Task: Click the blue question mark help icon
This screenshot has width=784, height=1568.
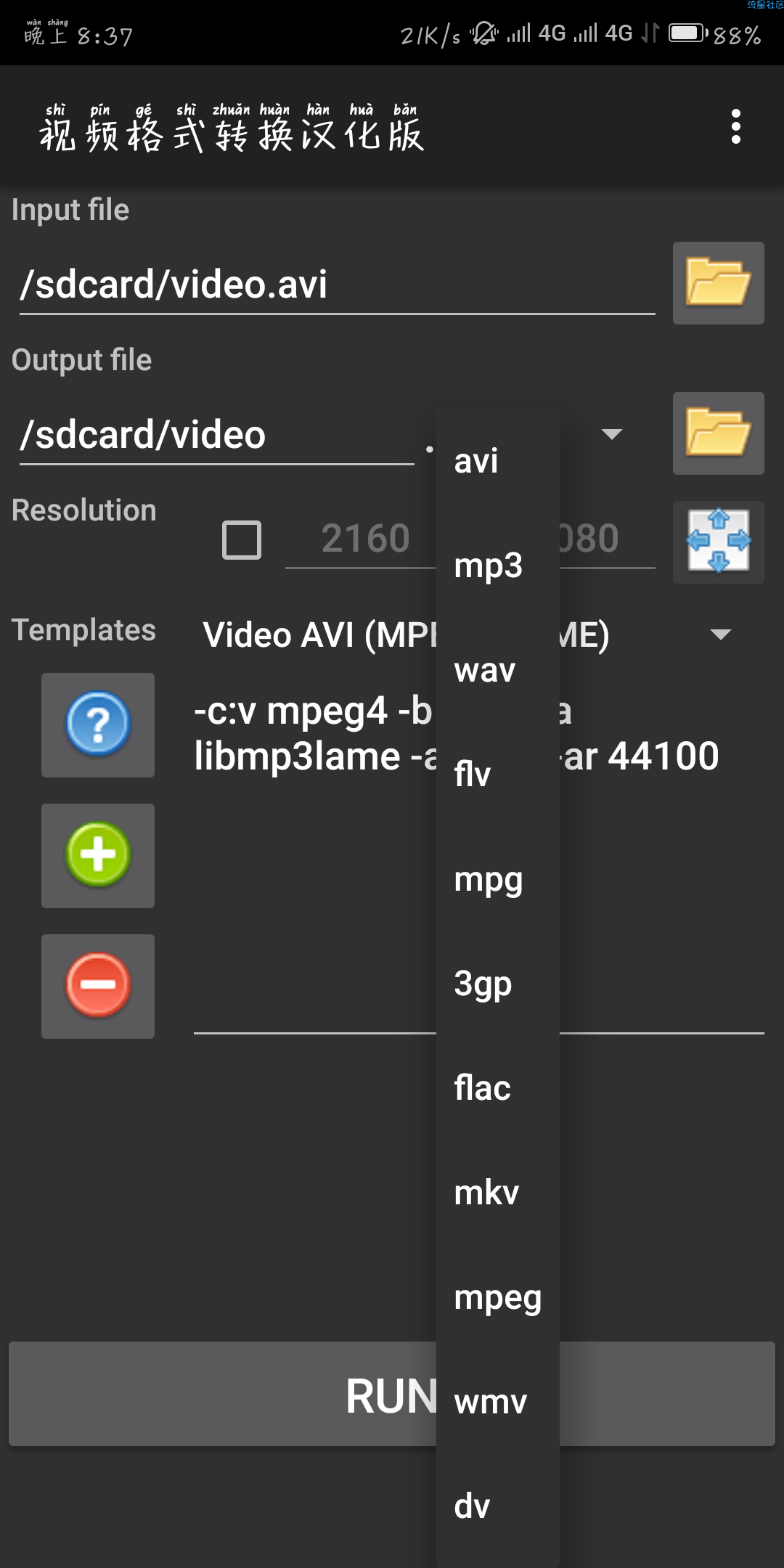Action: point(98,724)
